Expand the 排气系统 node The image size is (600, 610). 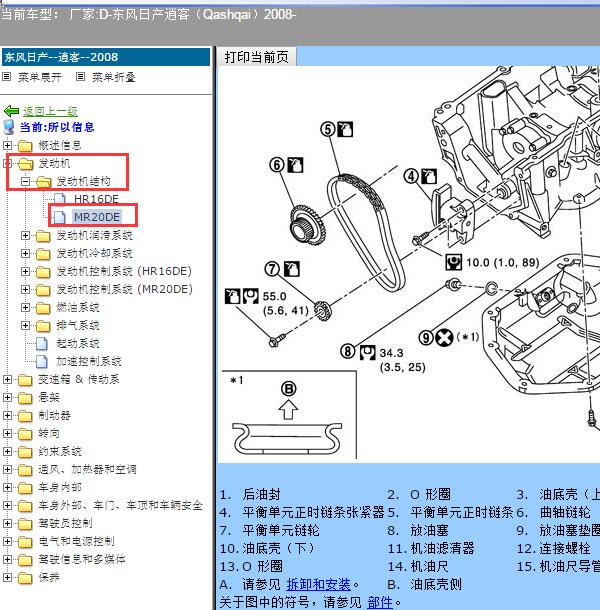(25, 325)
